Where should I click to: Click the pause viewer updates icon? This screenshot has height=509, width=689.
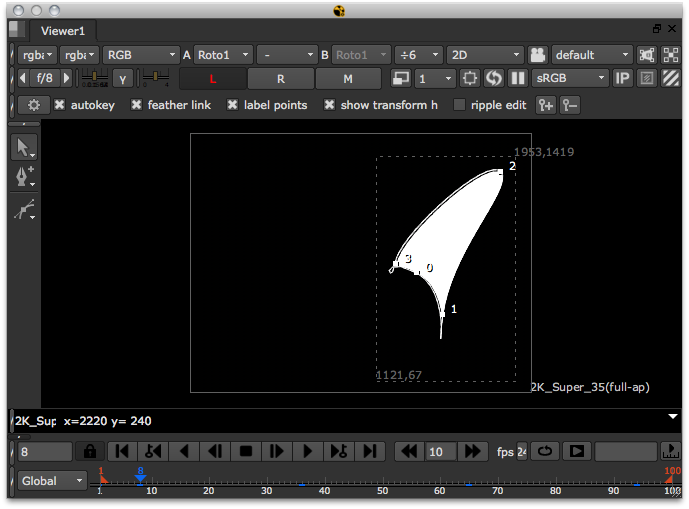point(518,78)
